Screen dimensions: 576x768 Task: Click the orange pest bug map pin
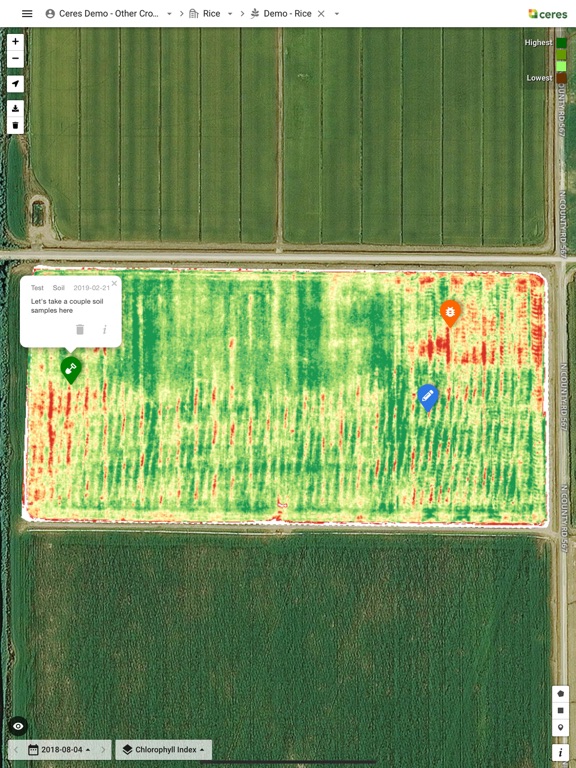pos(450,313)
